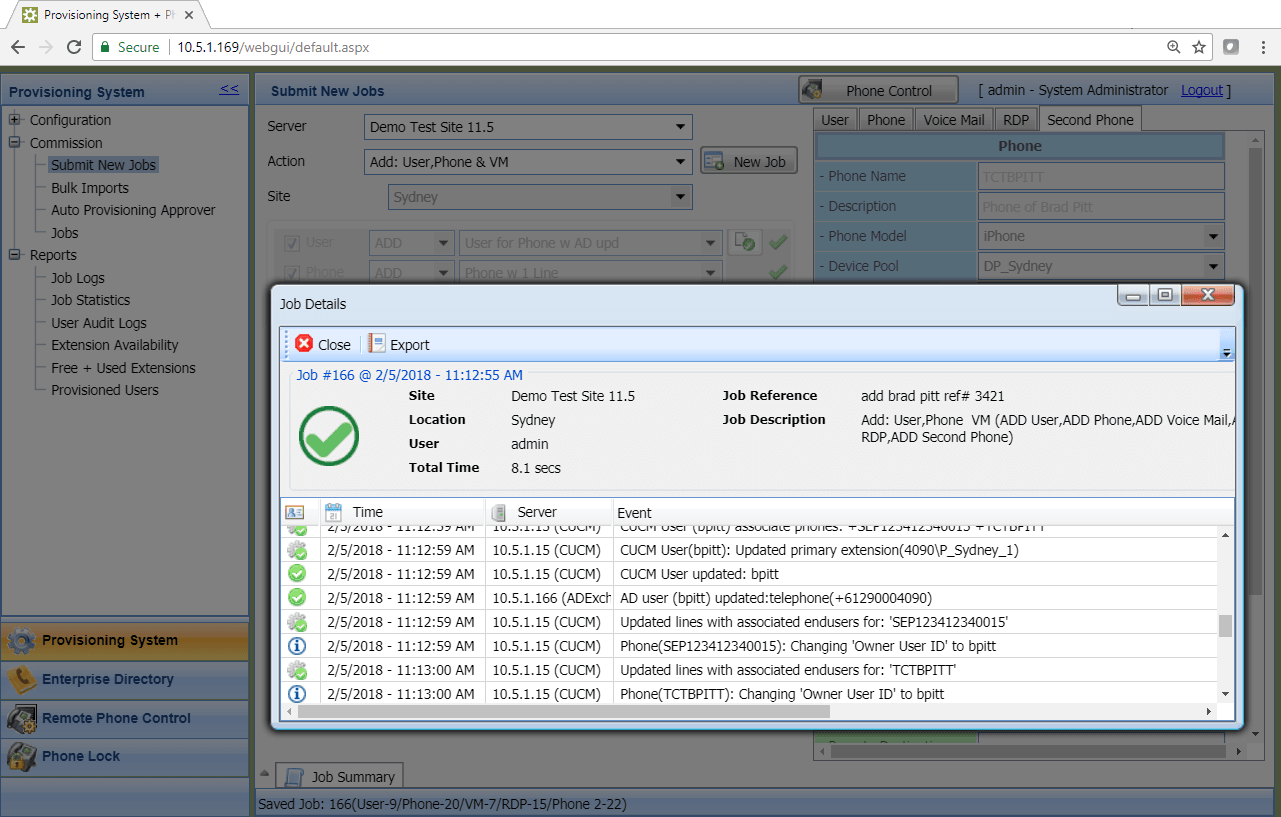Open the Phone Lock panel
The image size is (1281, 817).
[x=124, y=757]
